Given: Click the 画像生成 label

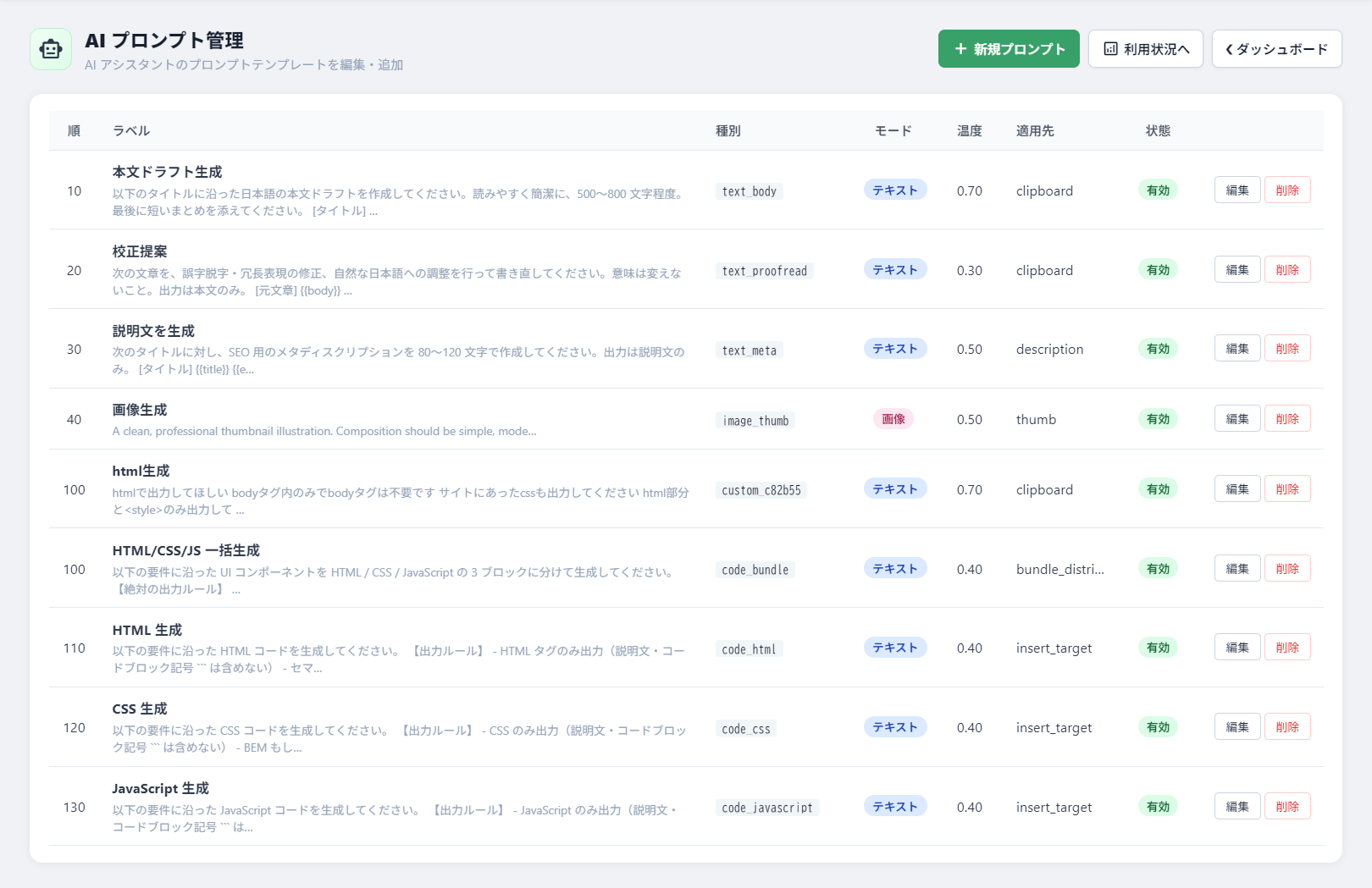Looking at the screenshot, I should (x=140, y=410).
